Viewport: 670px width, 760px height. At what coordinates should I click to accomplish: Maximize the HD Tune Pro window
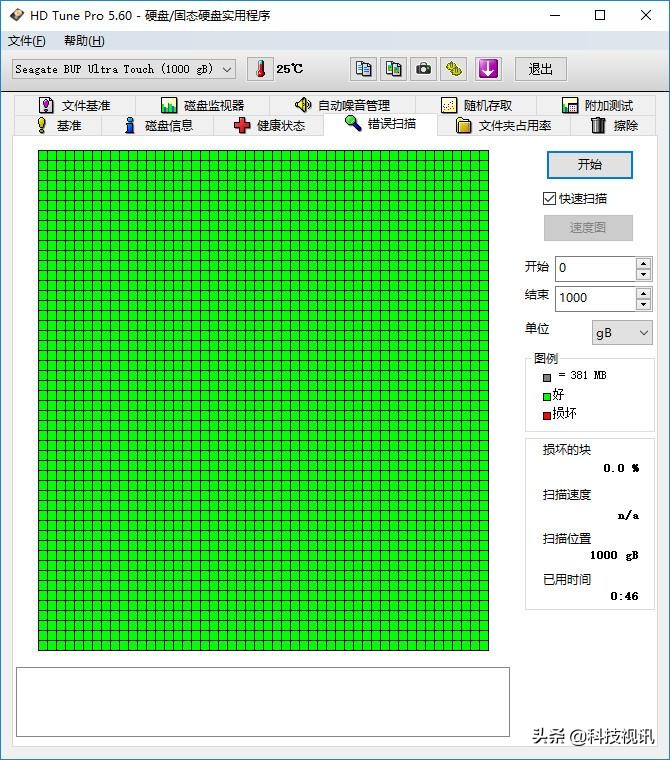(600, 16)
